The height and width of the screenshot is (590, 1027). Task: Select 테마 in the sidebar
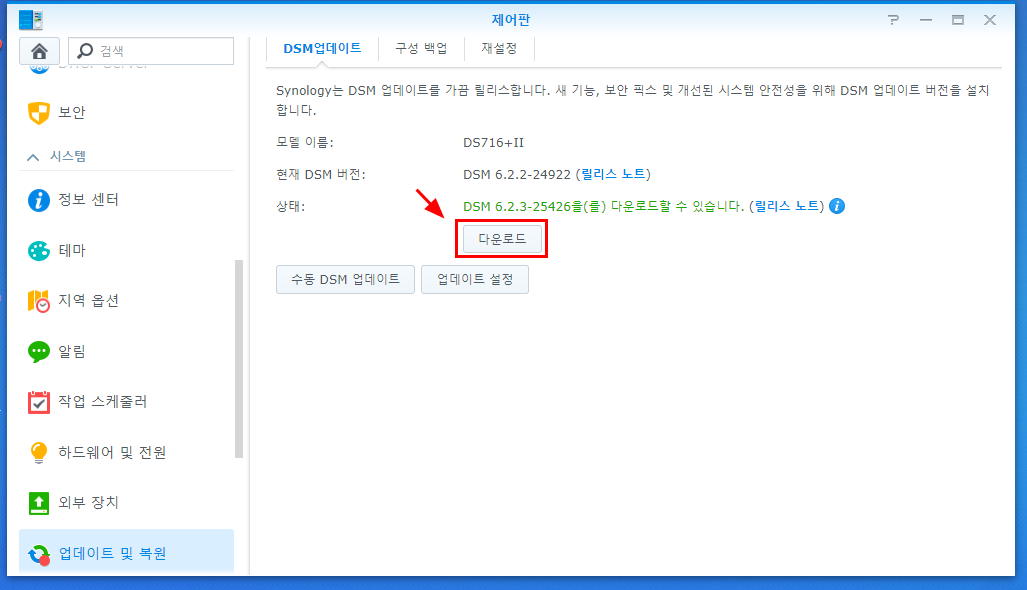pyautogui.click(x=126, y=250)
